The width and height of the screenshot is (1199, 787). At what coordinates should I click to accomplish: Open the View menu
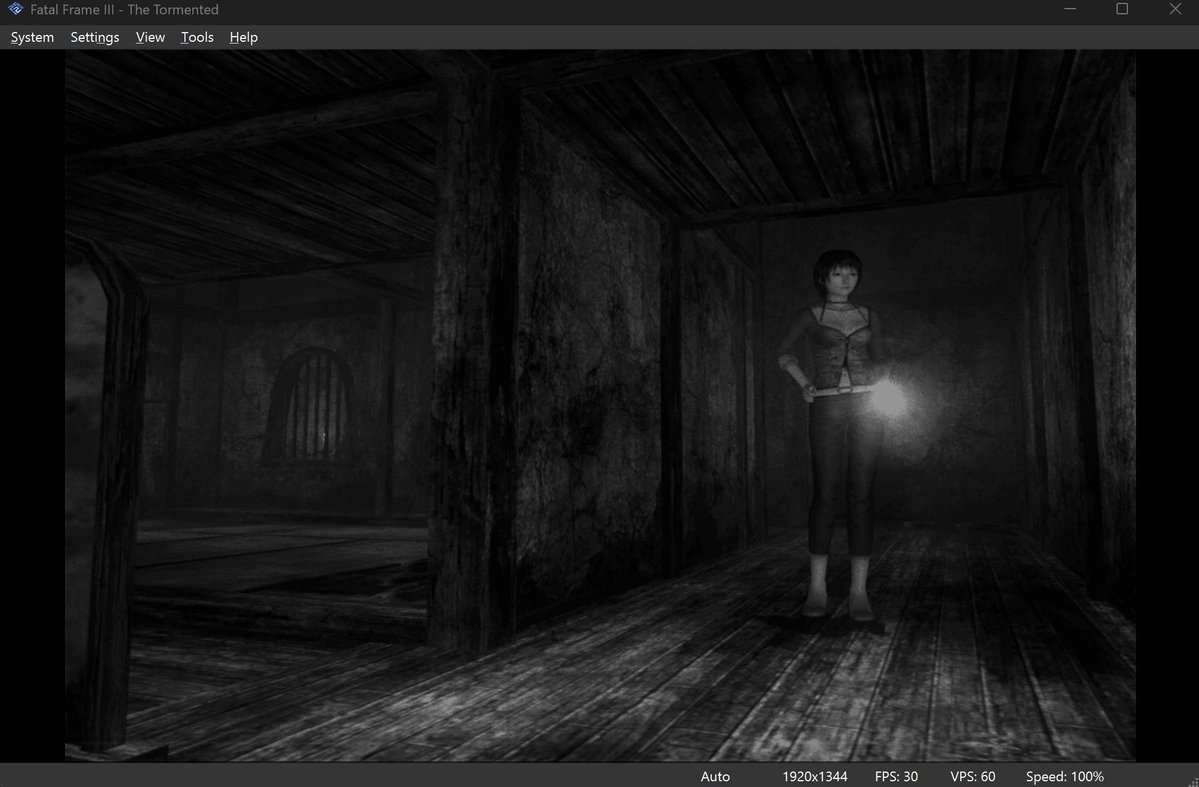pyautogui.click(x=150, y=37)
